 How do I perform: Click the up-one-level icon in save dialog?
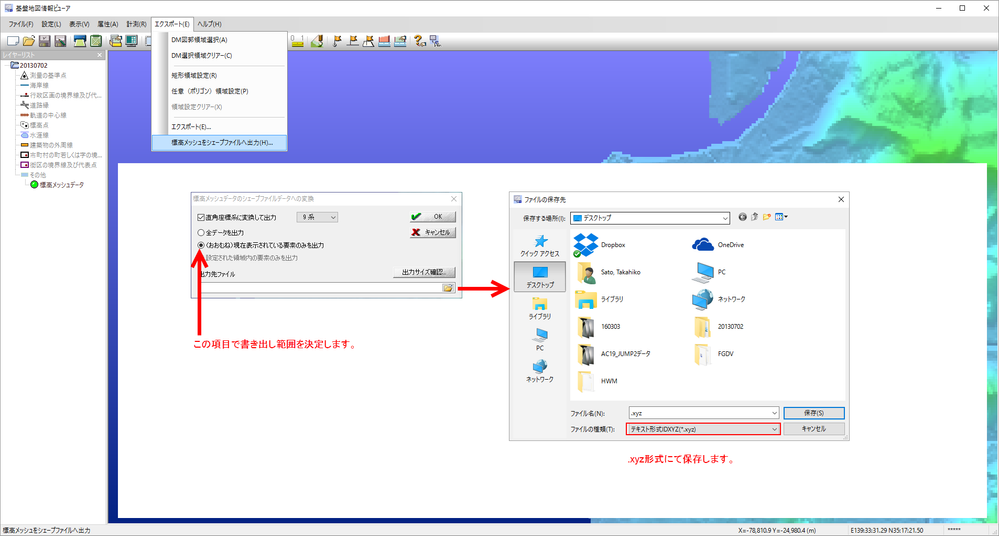tap(754, 217)
